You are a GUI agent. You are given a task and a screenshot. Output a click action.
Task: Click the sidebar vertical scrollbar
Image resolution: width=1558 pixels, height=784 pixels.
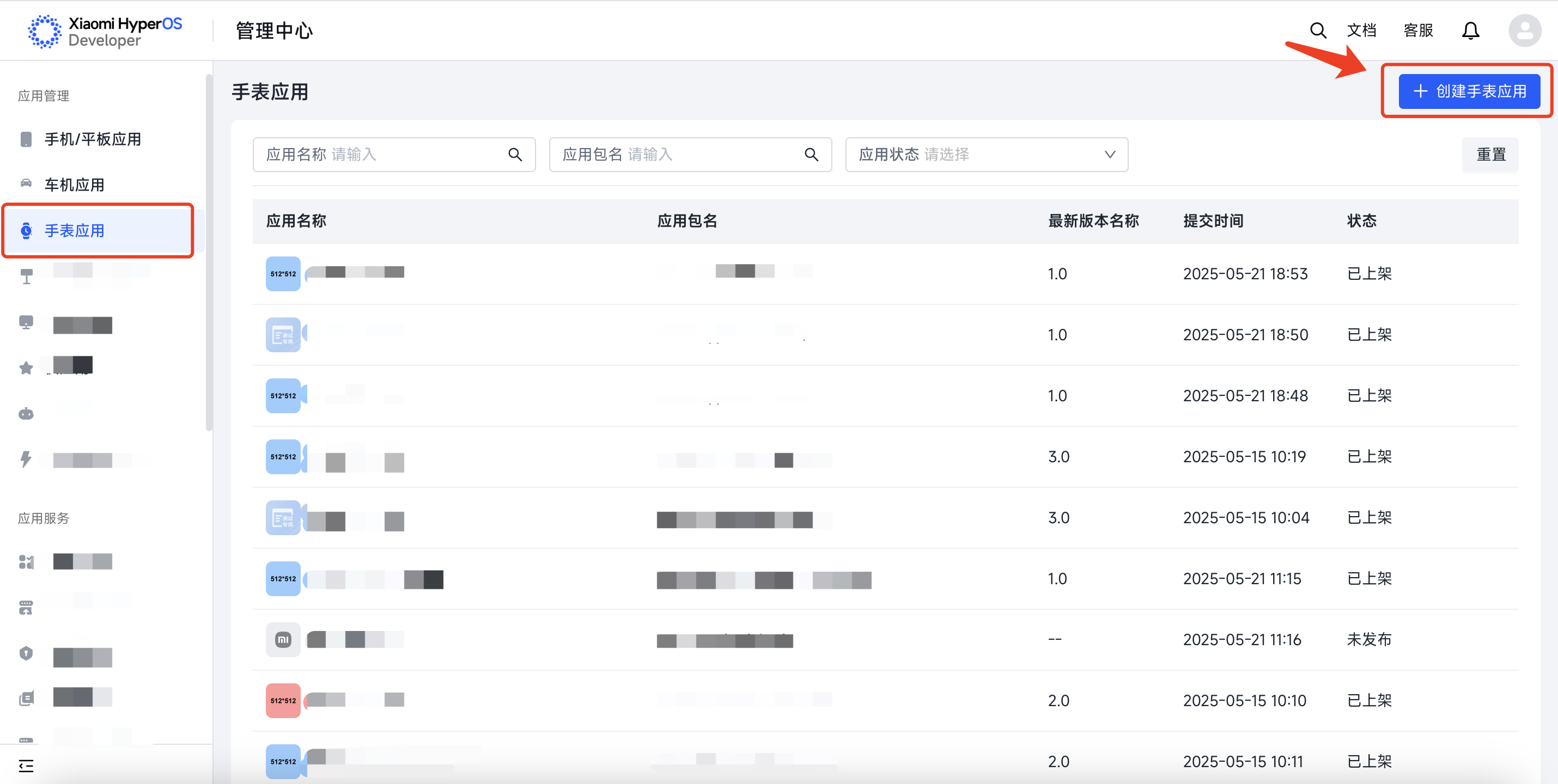pos(209,254)
